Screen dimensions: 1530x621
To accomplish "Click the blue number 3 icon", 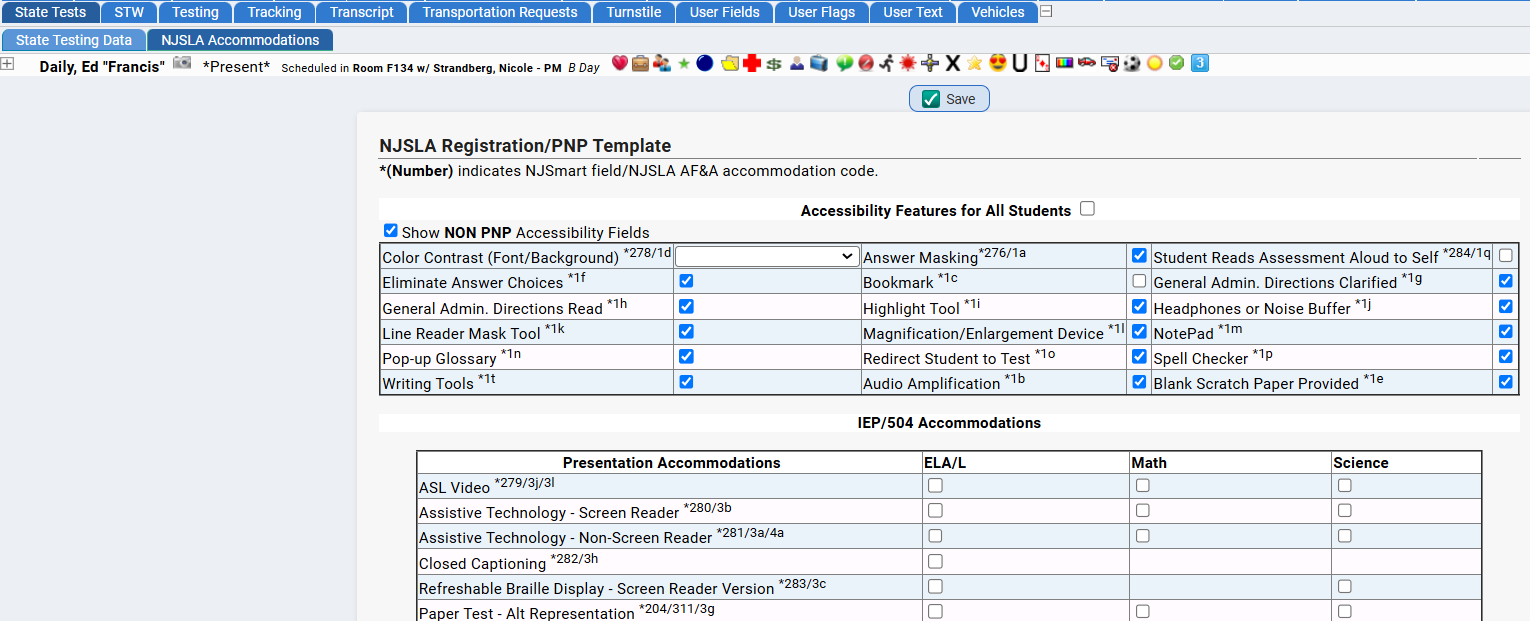I will pyautogui.click(x=1200, y=63).
